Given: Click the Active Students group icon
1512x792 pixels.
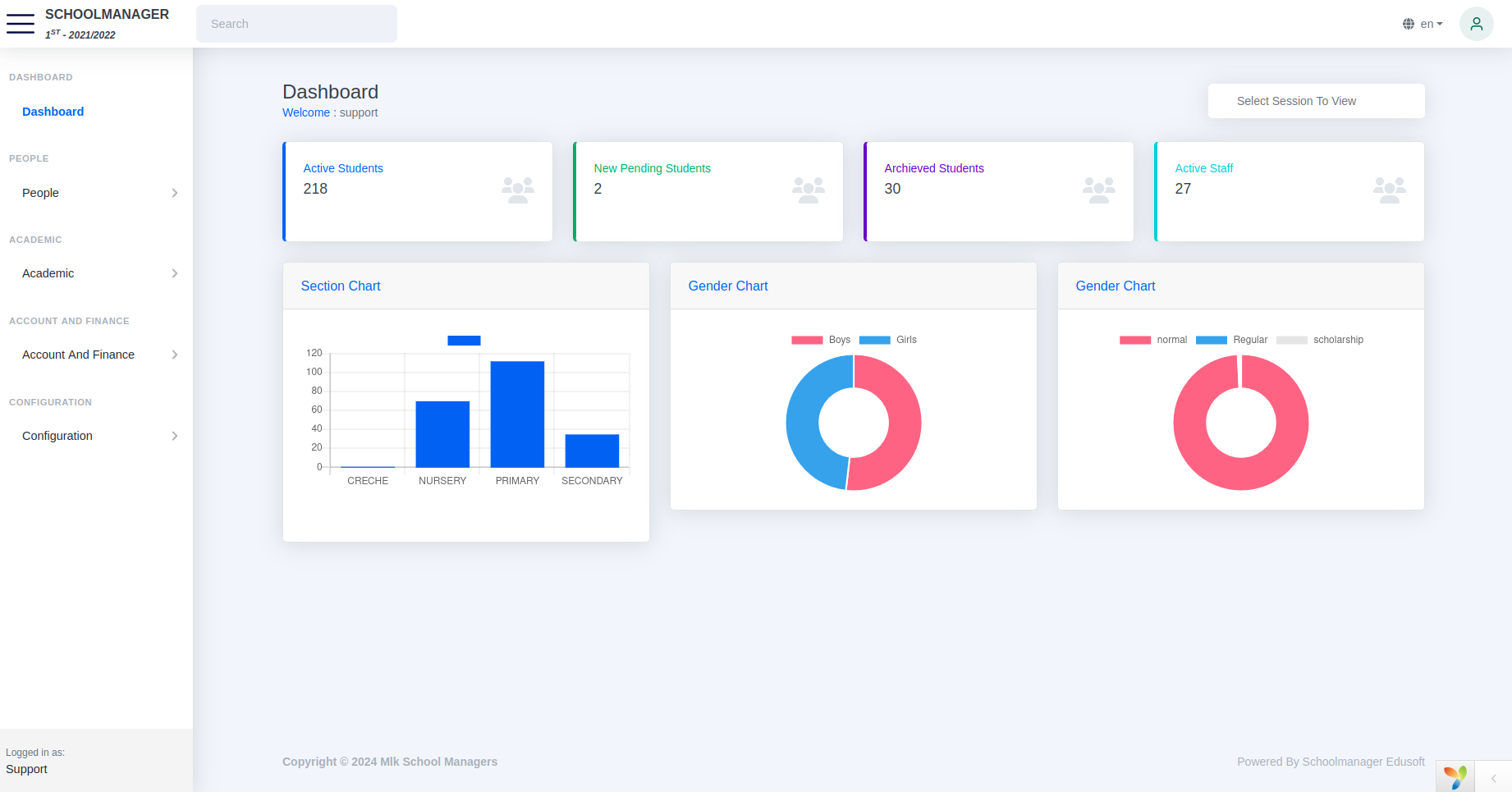Looking at the screenshot, I should (518, 190).
